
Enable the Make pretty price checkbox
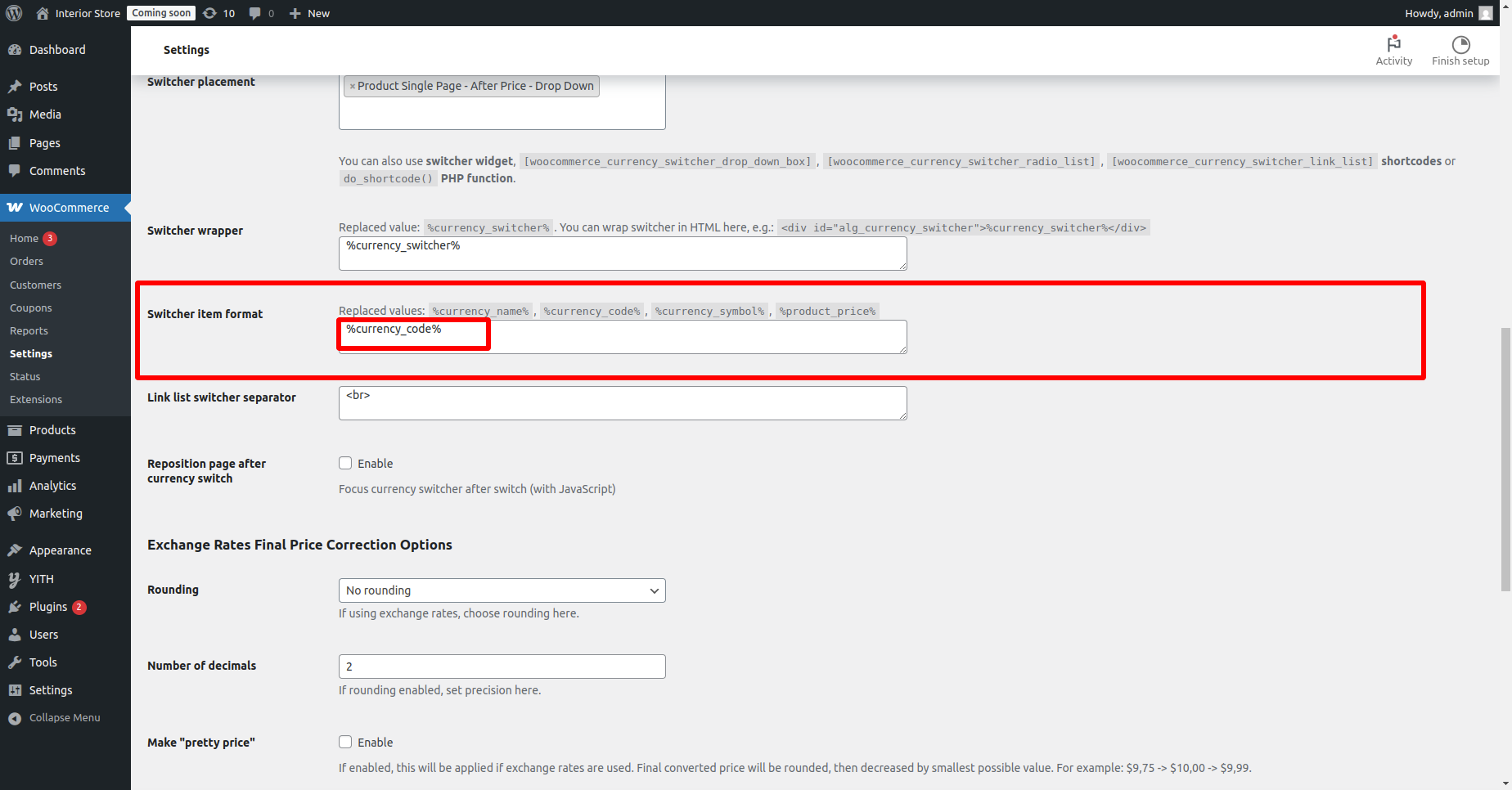click(x=345, y=743)
